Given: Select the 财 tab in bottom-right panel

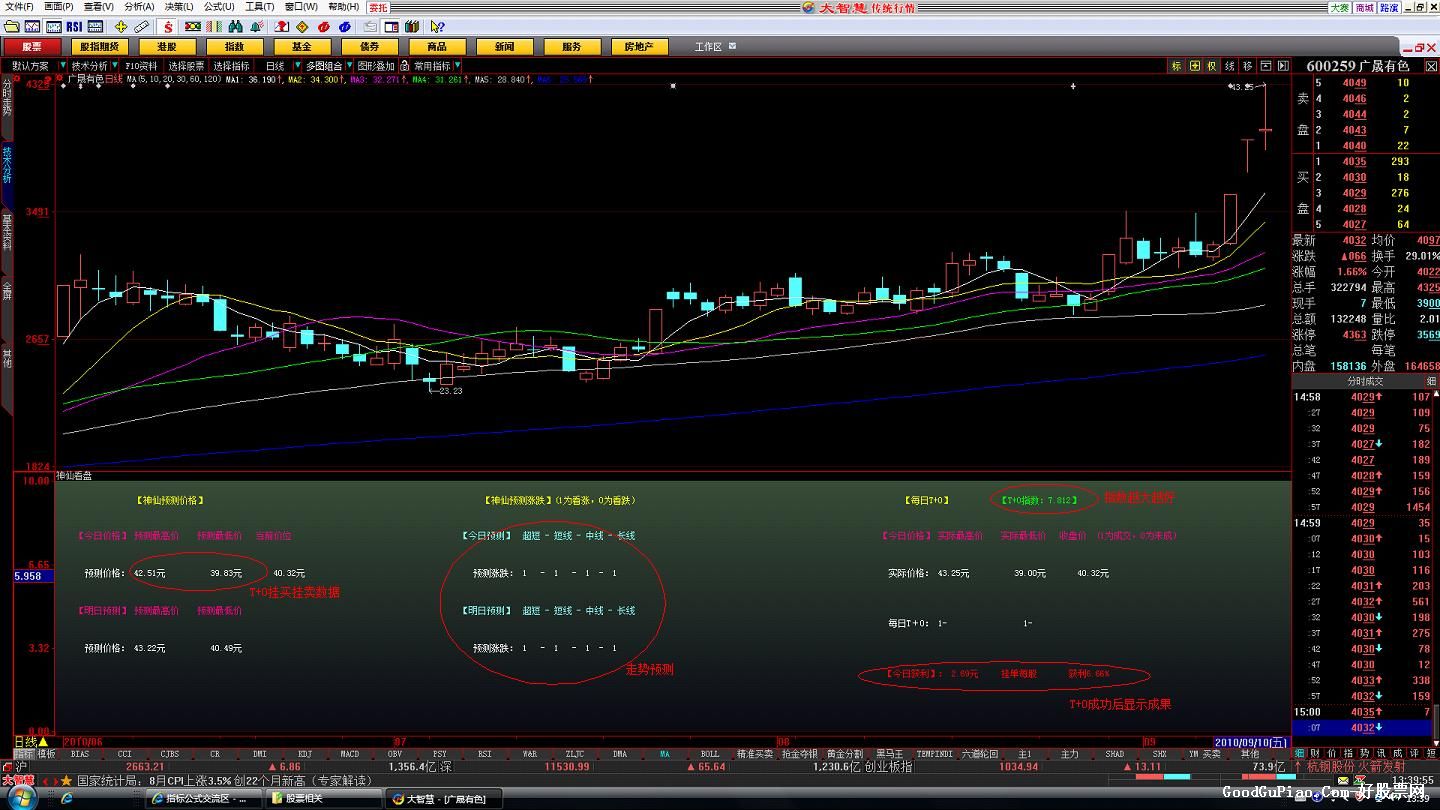Looking at the screenshot, I should tap(1315, 753).
